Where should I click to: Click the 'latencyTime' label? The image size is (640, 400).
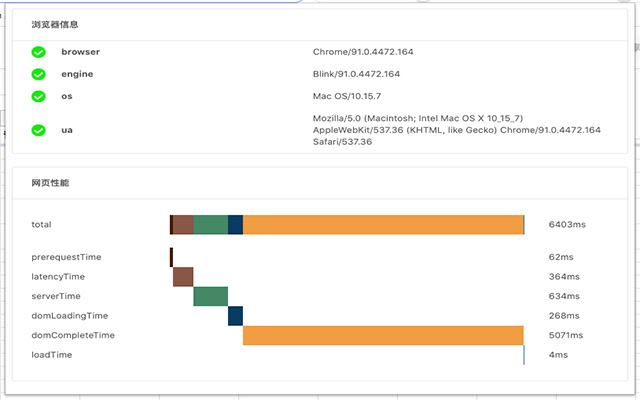tap(58, 277)
